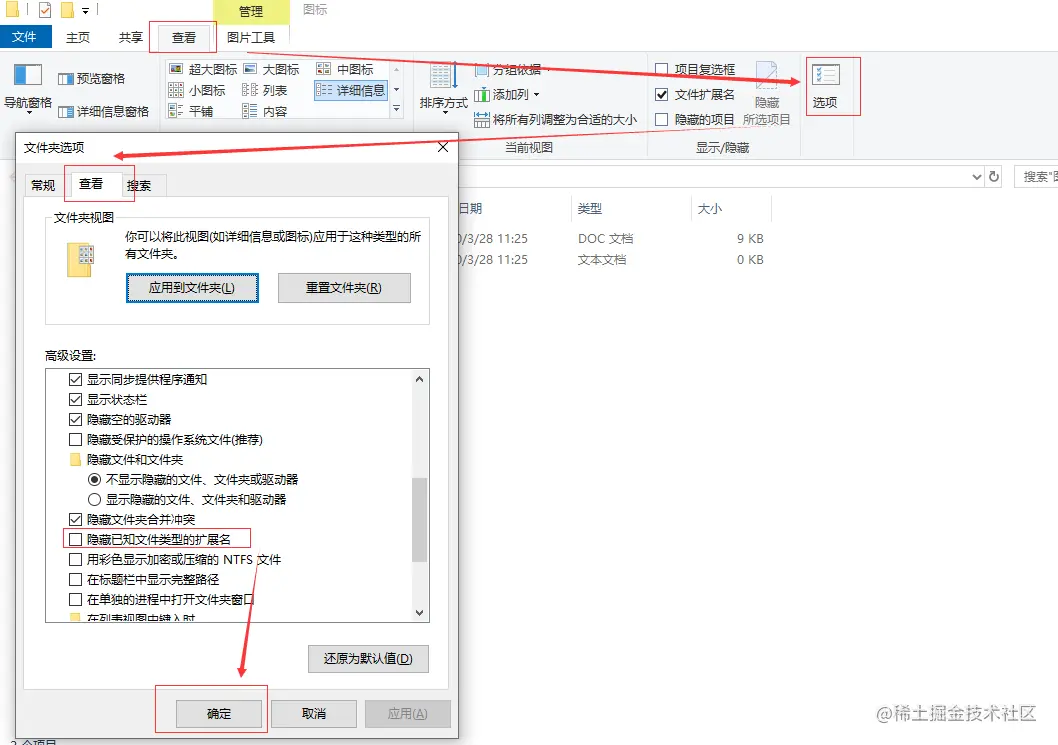The image size is (1058, 745).
Task: Uncheck 文件扩展名 file extensions checkbox
Action: click(x=662, y=94)
